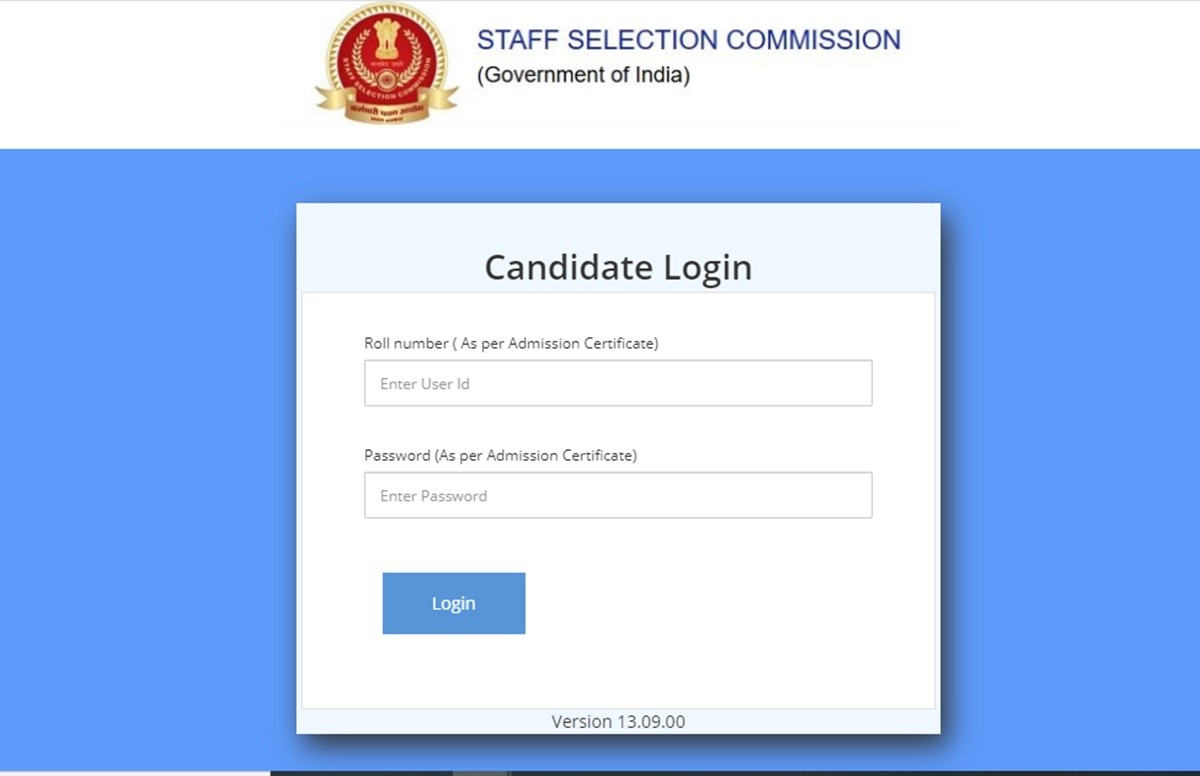The image size is (1200, 776).
Task: Click the Password (As per Admission Certificate) label
Action: point(500,455)
